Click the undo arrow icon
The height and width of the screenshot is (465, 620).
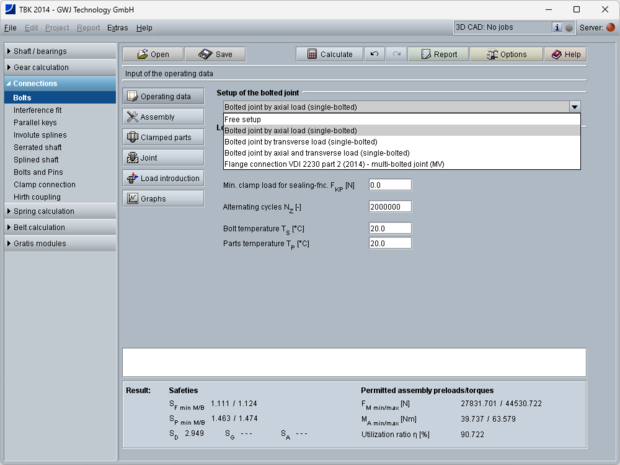tap(374, 54)
